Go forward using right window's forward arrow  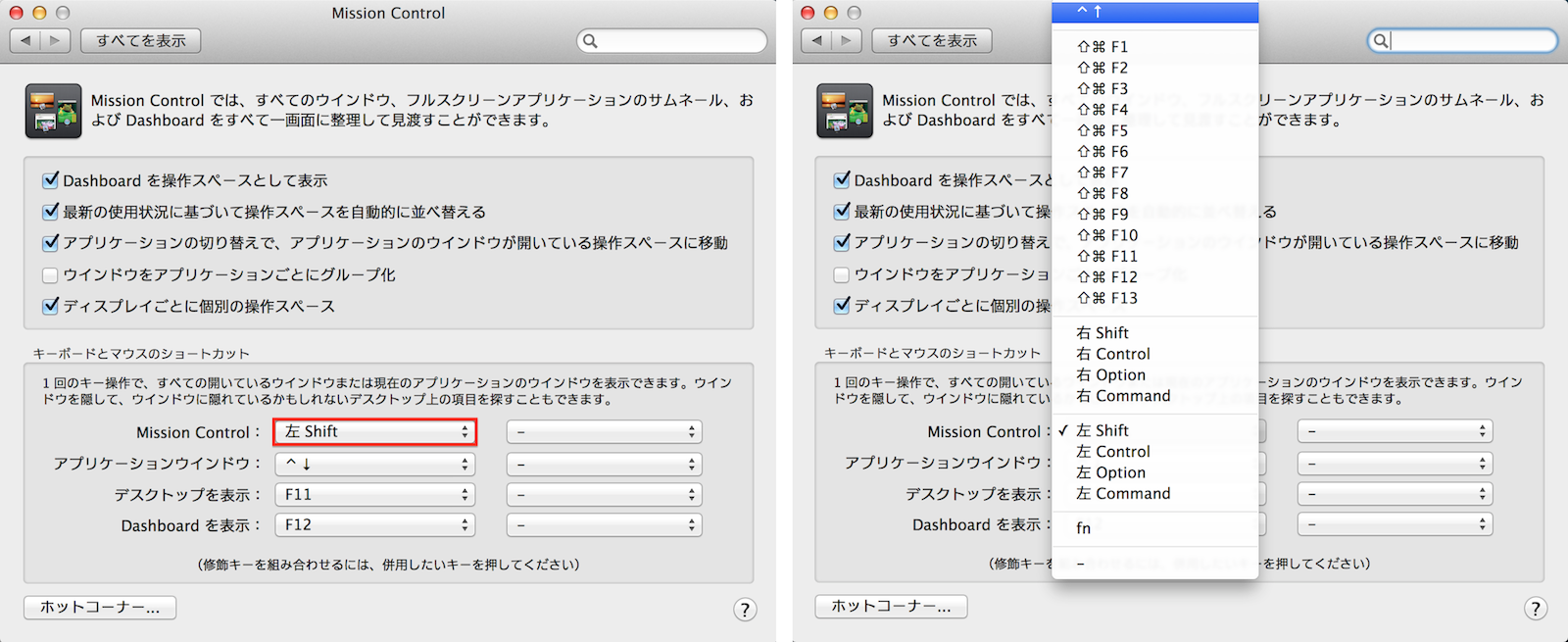point(846,40)
